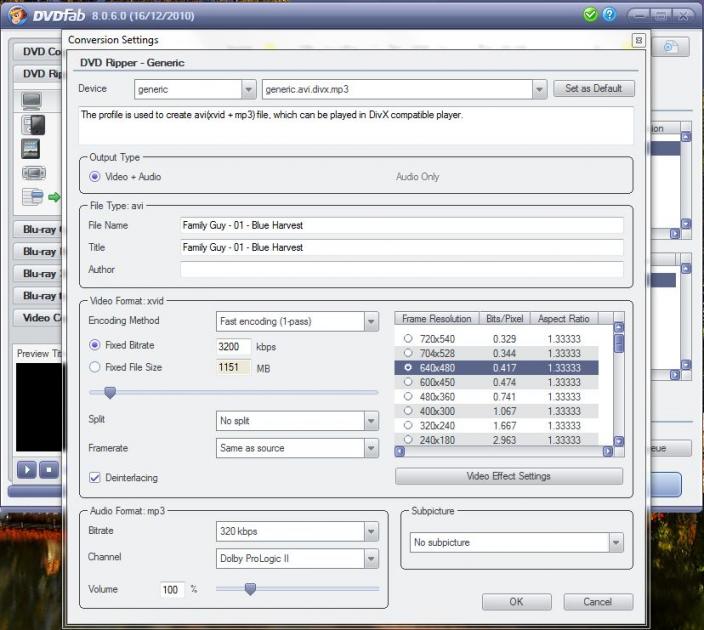This screenshot has width=704, height=630.
Task: Open Video Effect Settings
Action: [x=509, y=476]
